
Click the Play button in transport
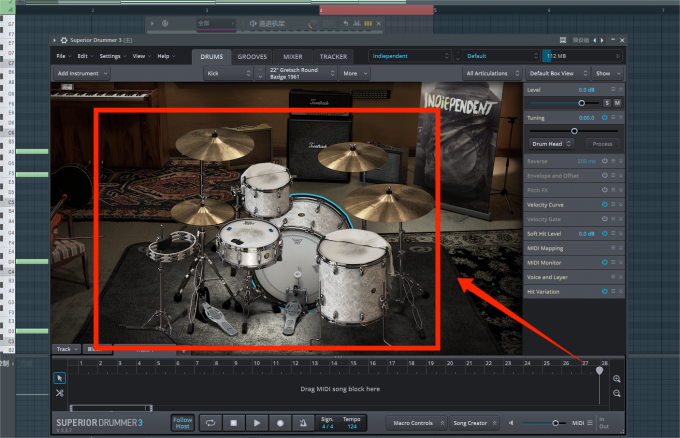[257, 423]
